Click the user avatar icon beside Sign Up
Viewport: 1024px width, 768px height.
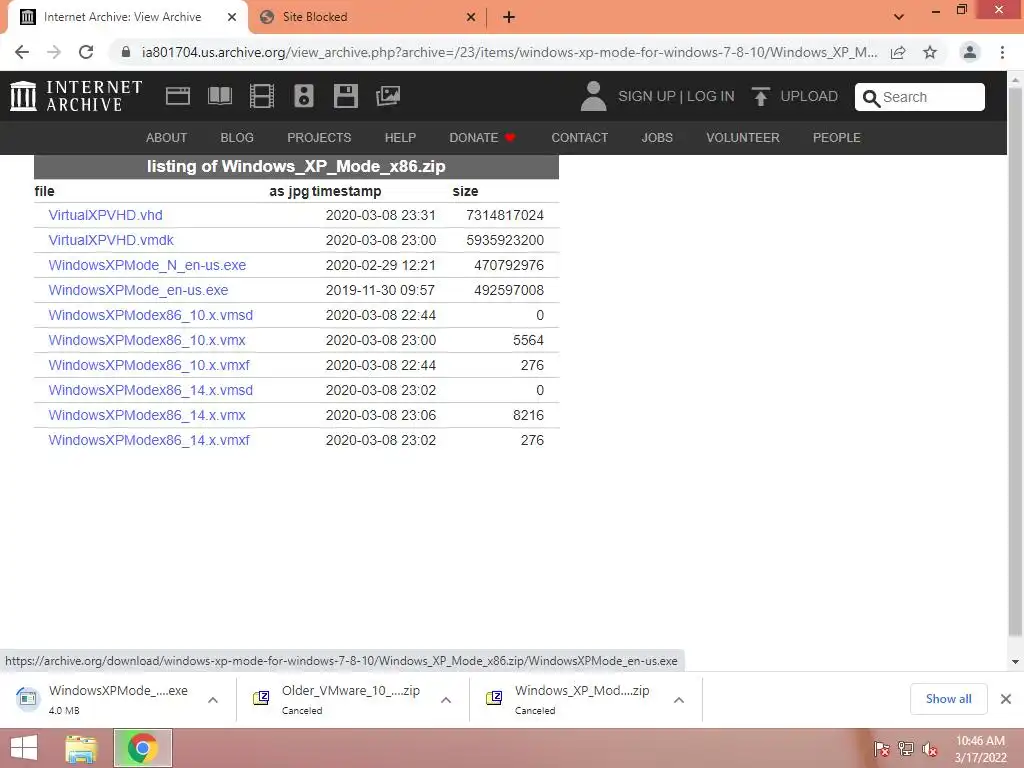[593, 96]
